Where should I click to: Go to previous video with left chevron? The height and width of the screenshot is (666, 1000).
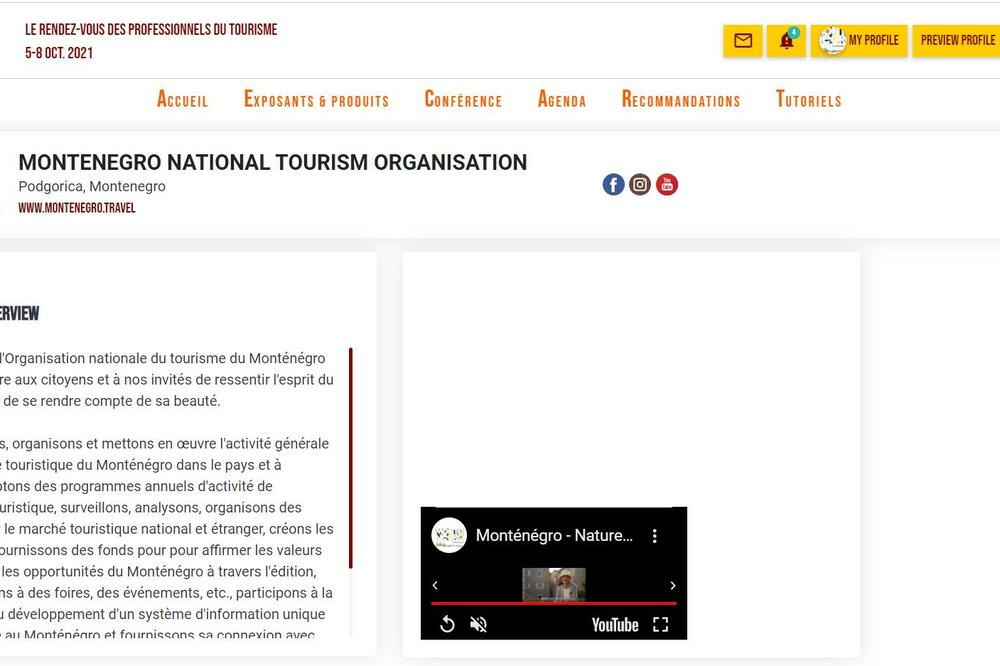(x=435, y=586)
